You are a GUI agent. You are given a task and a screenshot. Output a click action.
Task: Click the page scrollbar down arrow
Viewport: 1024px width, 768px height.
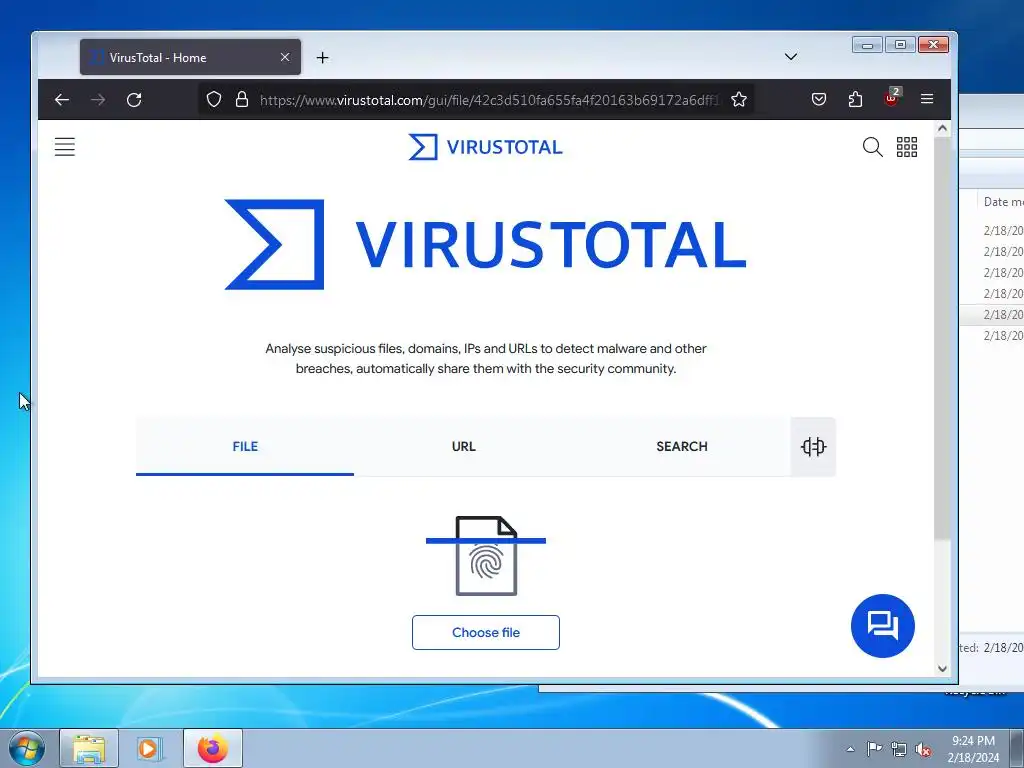942,668
